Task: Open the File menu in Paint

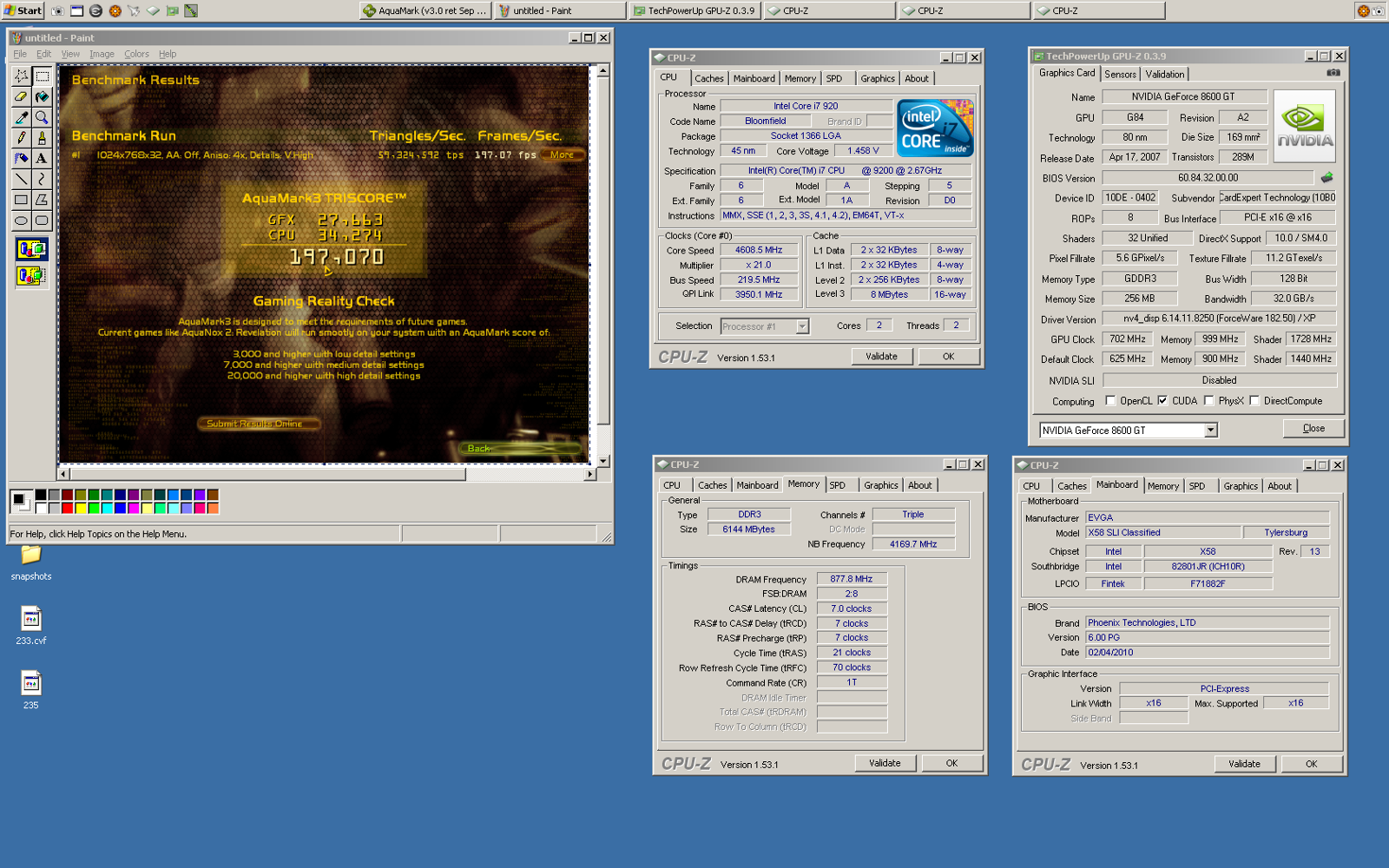Action: [x=20, y=54]
